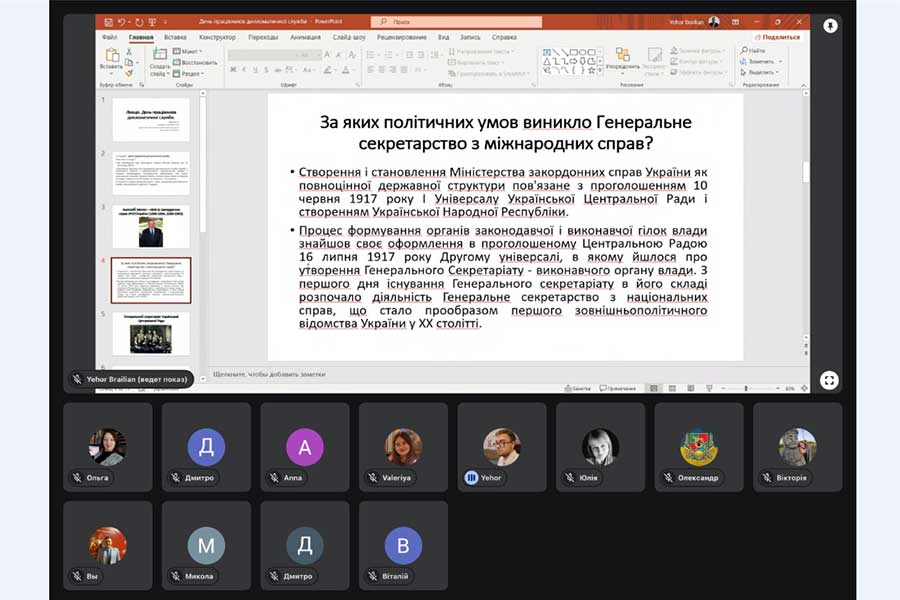Open the Clipboard group dialog launcher
900x600 pixels.
pyautogui.click(x=142, y=85)
